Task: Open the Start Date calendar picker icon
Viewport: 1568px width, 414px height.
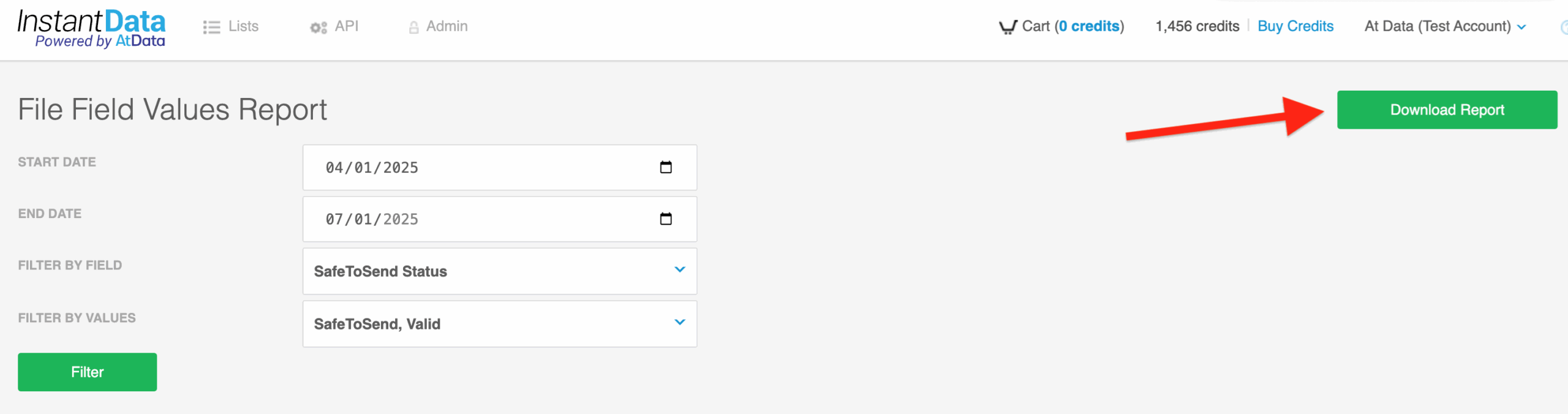Action: tap(666, 167)
